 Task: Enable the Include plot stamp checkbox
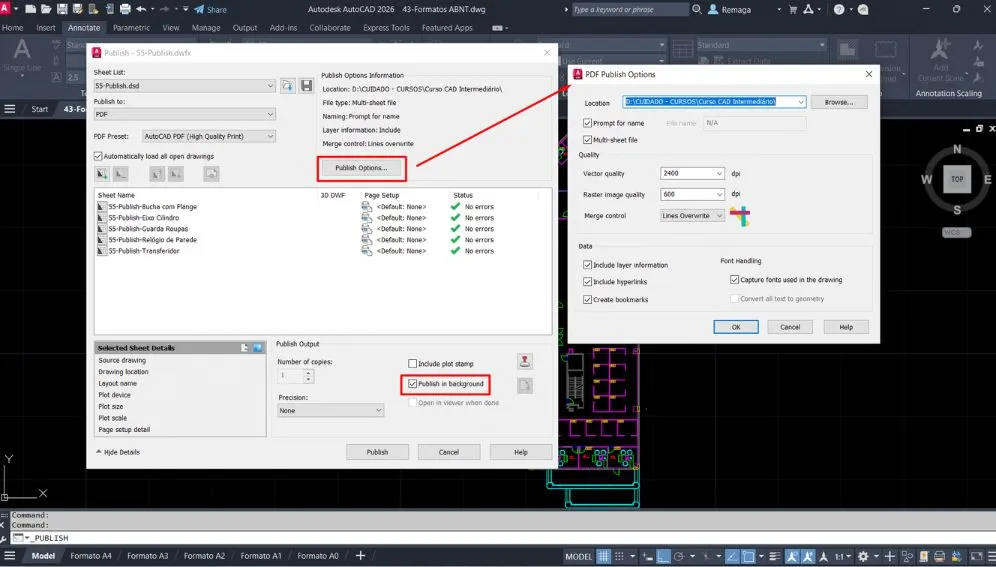(x=413, y=364)
